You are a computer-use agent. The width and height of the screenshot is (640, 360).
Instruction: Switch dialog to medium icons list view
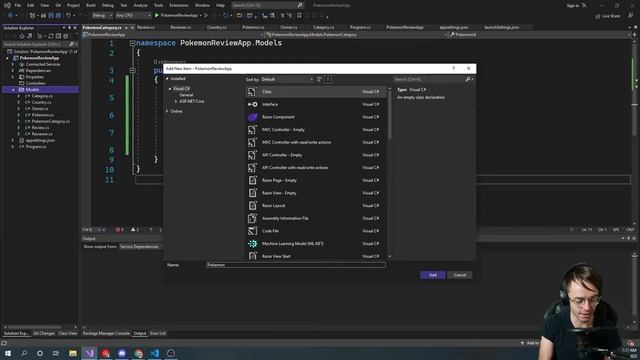(x=328, y=79)
